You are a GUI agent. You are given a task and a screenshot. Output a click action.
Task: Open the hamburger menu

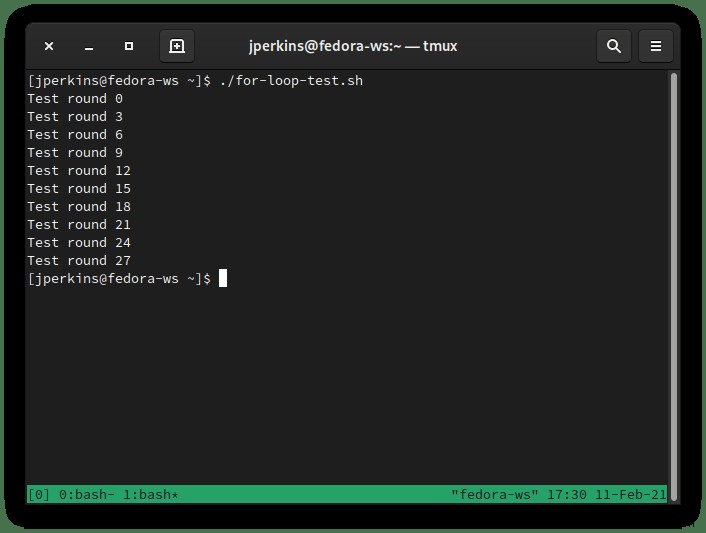[x=656, y=46]
